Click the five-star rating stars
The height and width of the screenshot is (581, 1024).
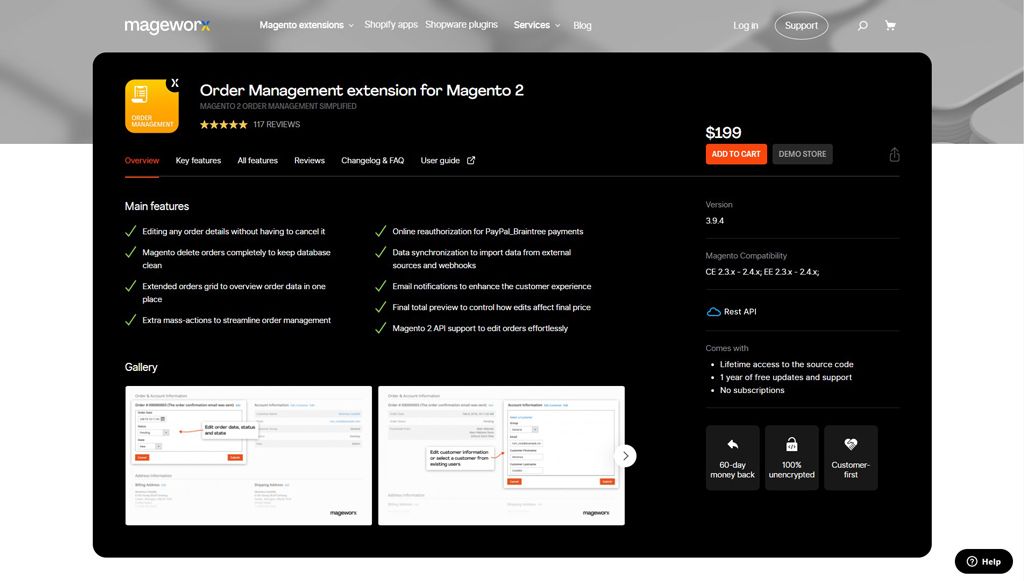[x=223, y=124]
